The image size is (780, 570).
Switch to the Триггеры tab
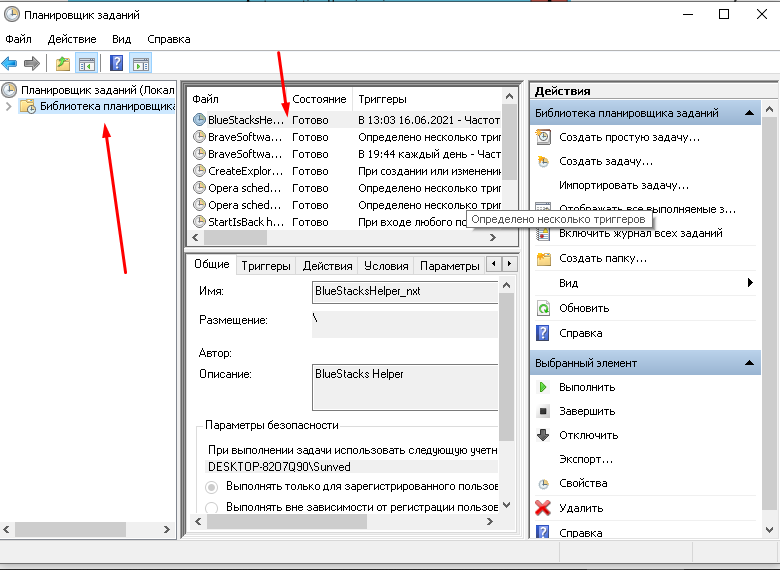pyautogui.click(x=266, y=266)
